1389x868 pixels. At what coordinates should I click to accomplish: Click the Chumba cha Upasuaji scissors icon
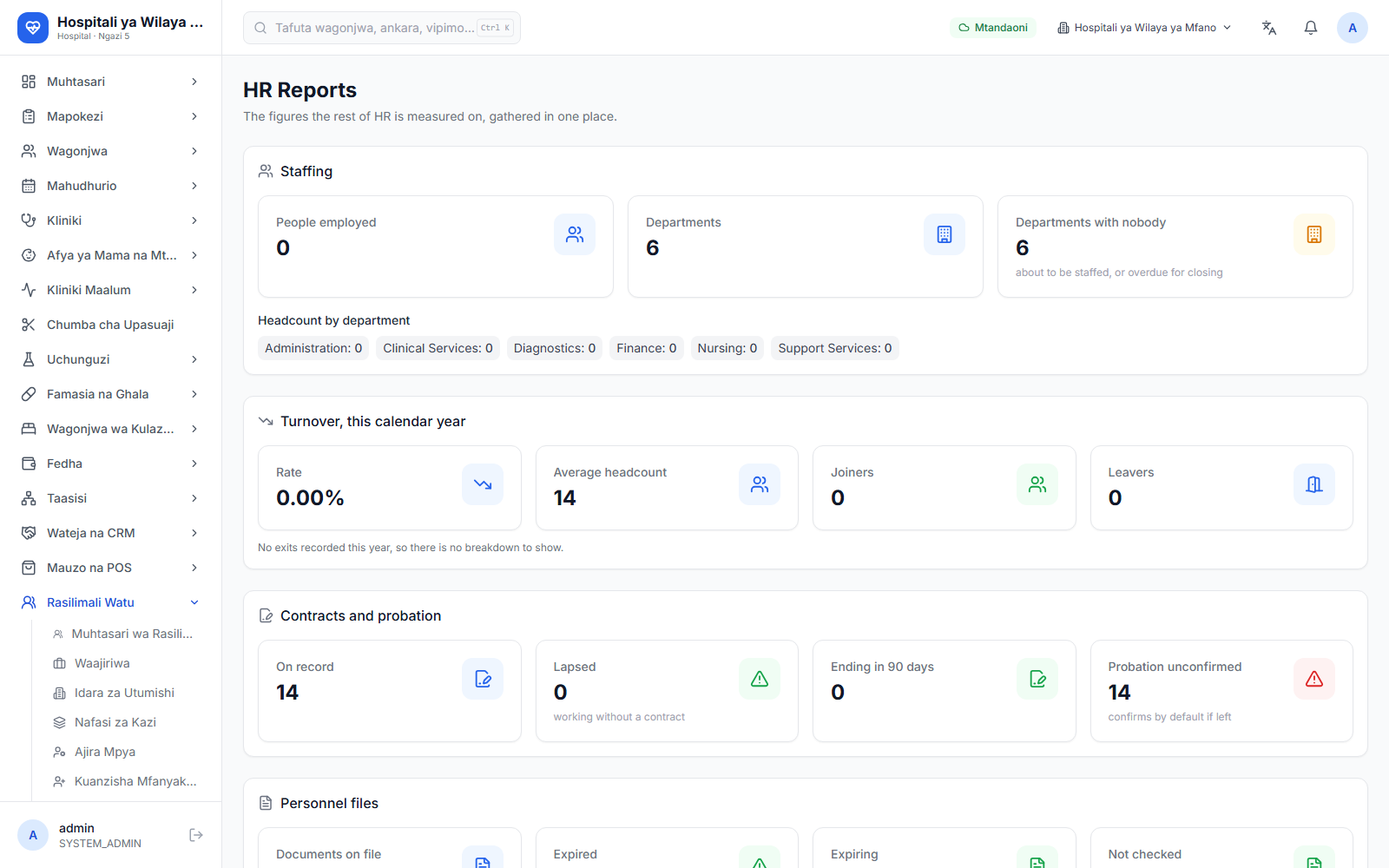tap(29, 325)
